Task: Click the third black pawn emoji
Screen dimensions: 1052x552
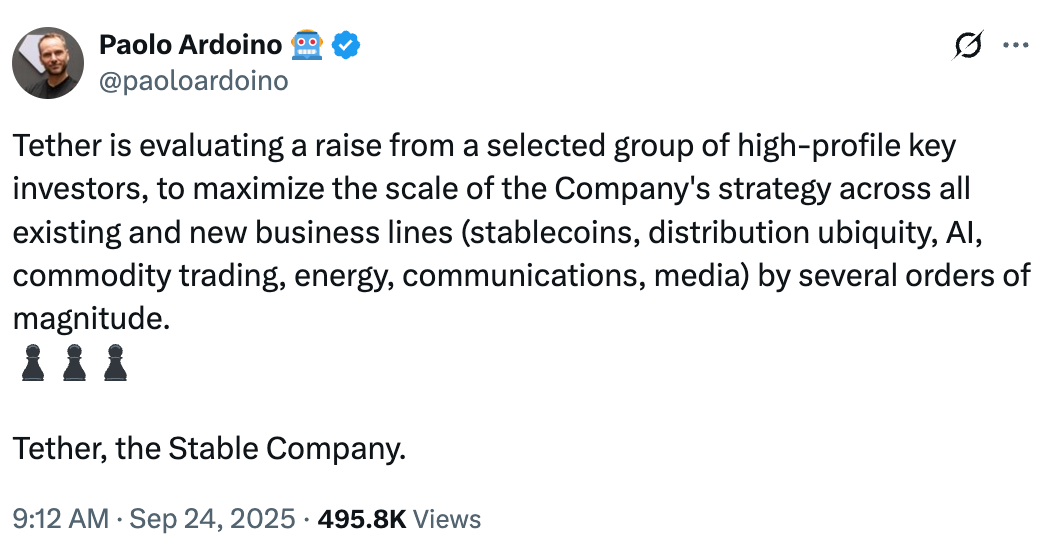Action: click(x=115, y=363)
